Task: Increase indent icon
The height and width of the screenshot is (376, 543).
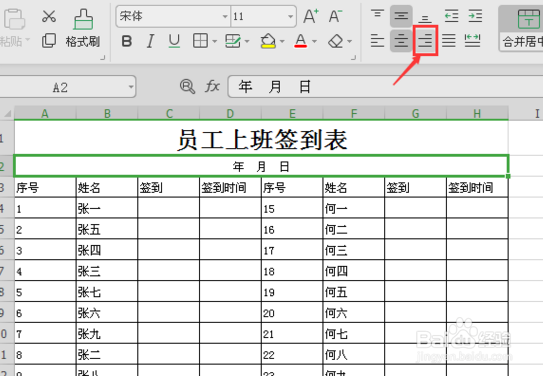Action: click(x=475, y=16)
